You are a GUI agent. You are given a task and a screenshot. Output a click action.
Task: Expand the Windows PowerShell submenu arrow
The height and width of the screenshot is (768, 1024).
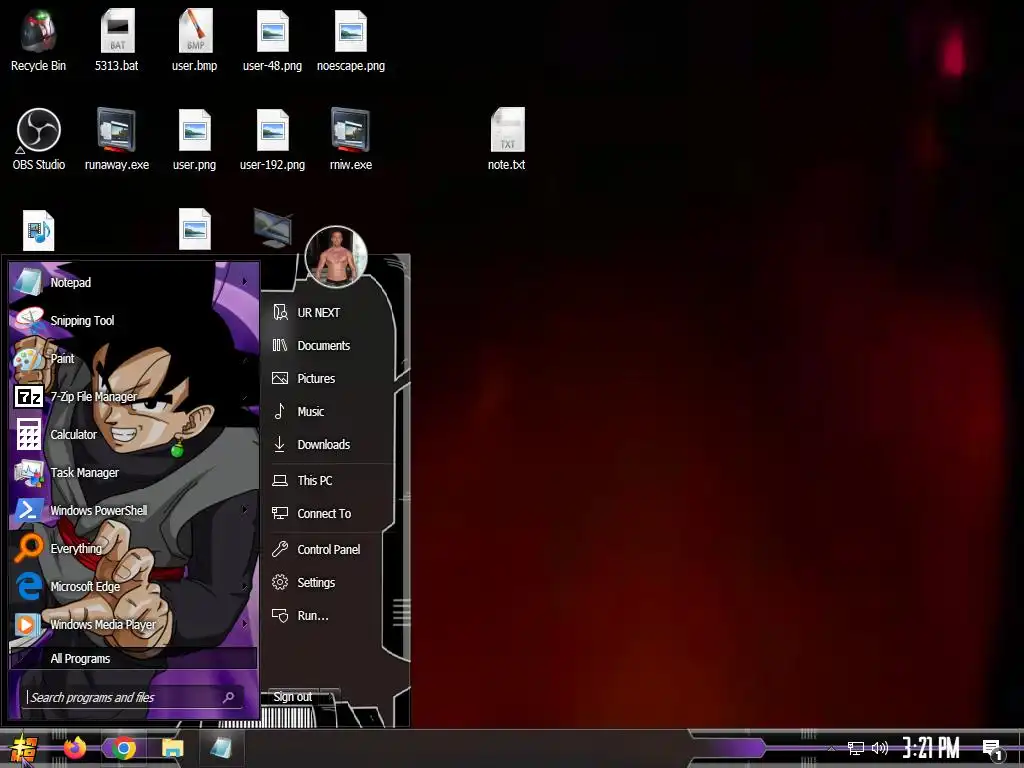[x=244, y=510]
